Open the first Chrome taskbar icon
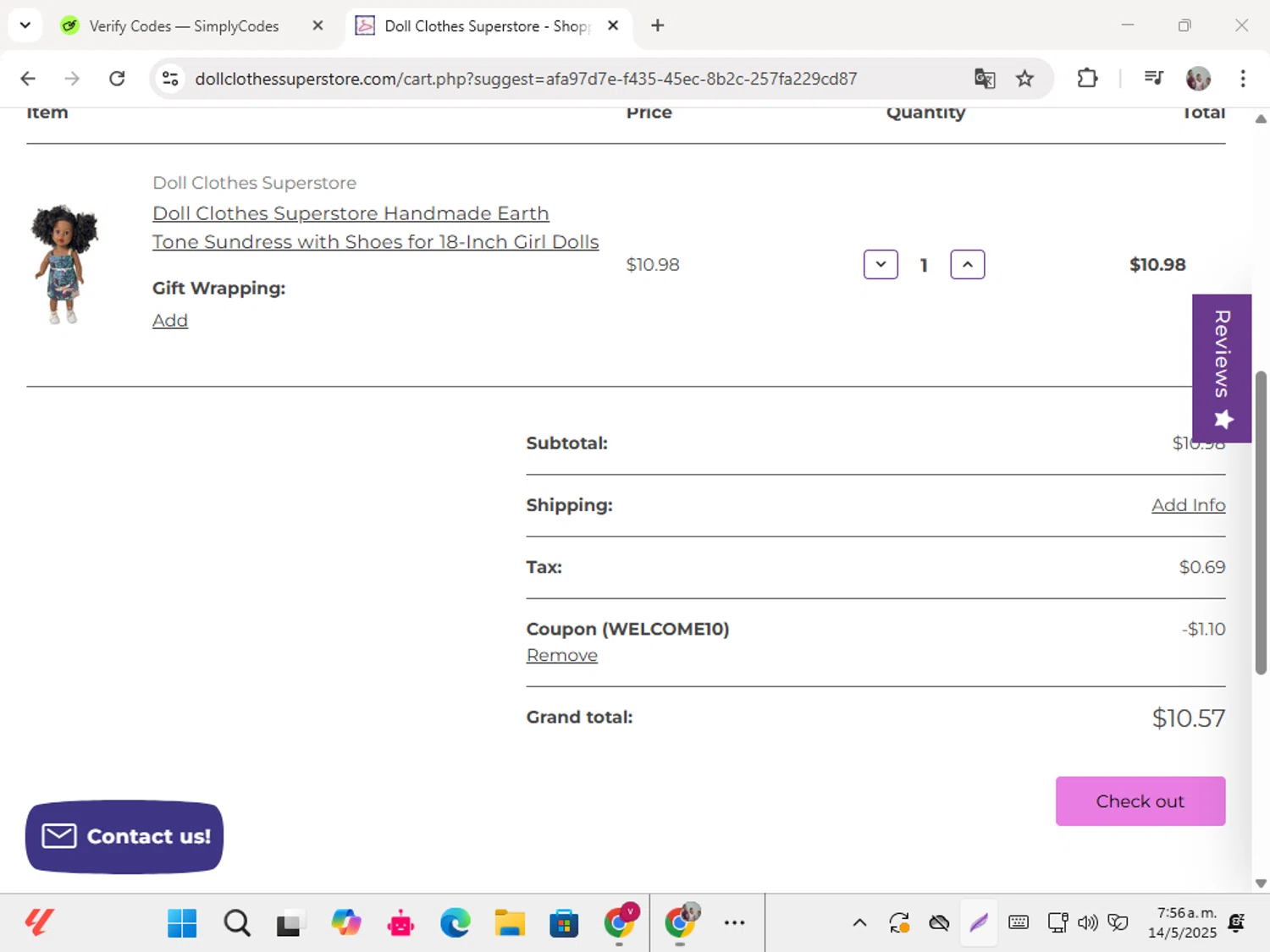This screenshot has width=1270, height=952. [x=620, y=922]
